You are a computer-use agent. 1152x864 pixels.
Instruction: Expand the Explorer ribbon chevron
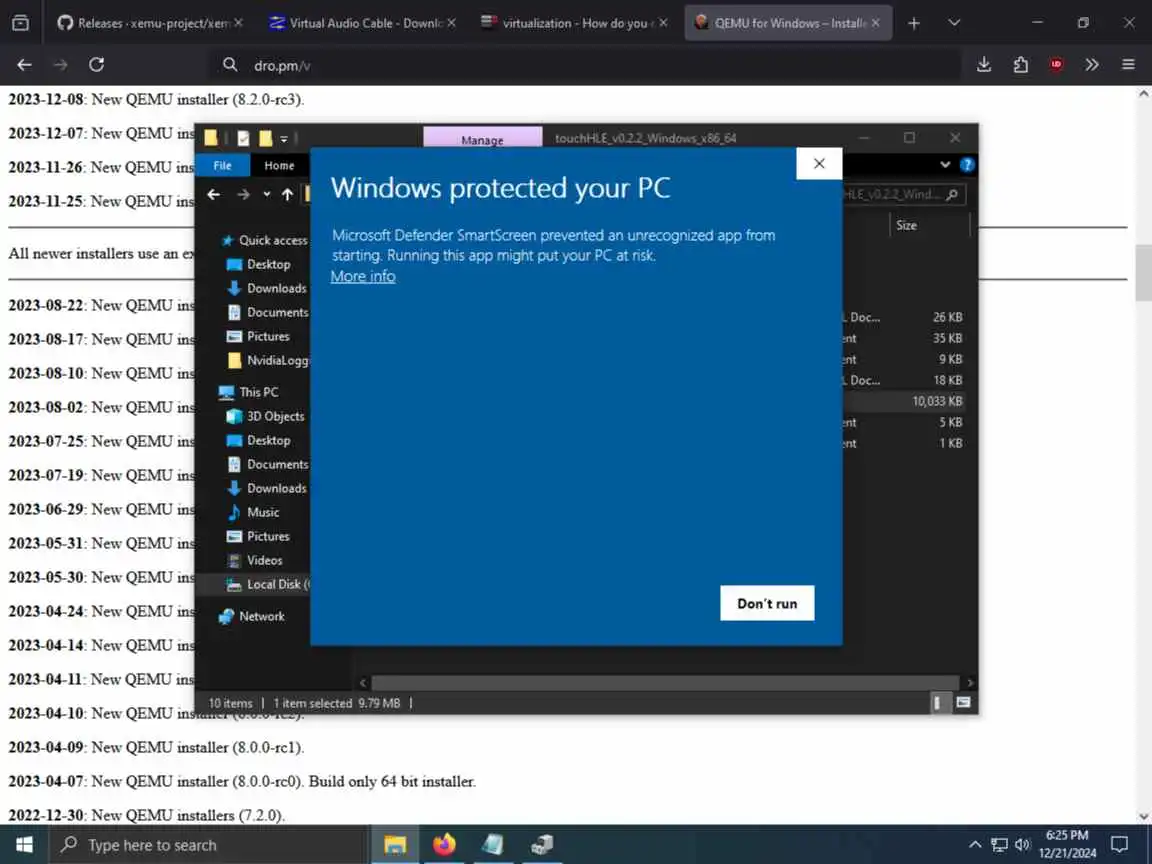[945, 165]
